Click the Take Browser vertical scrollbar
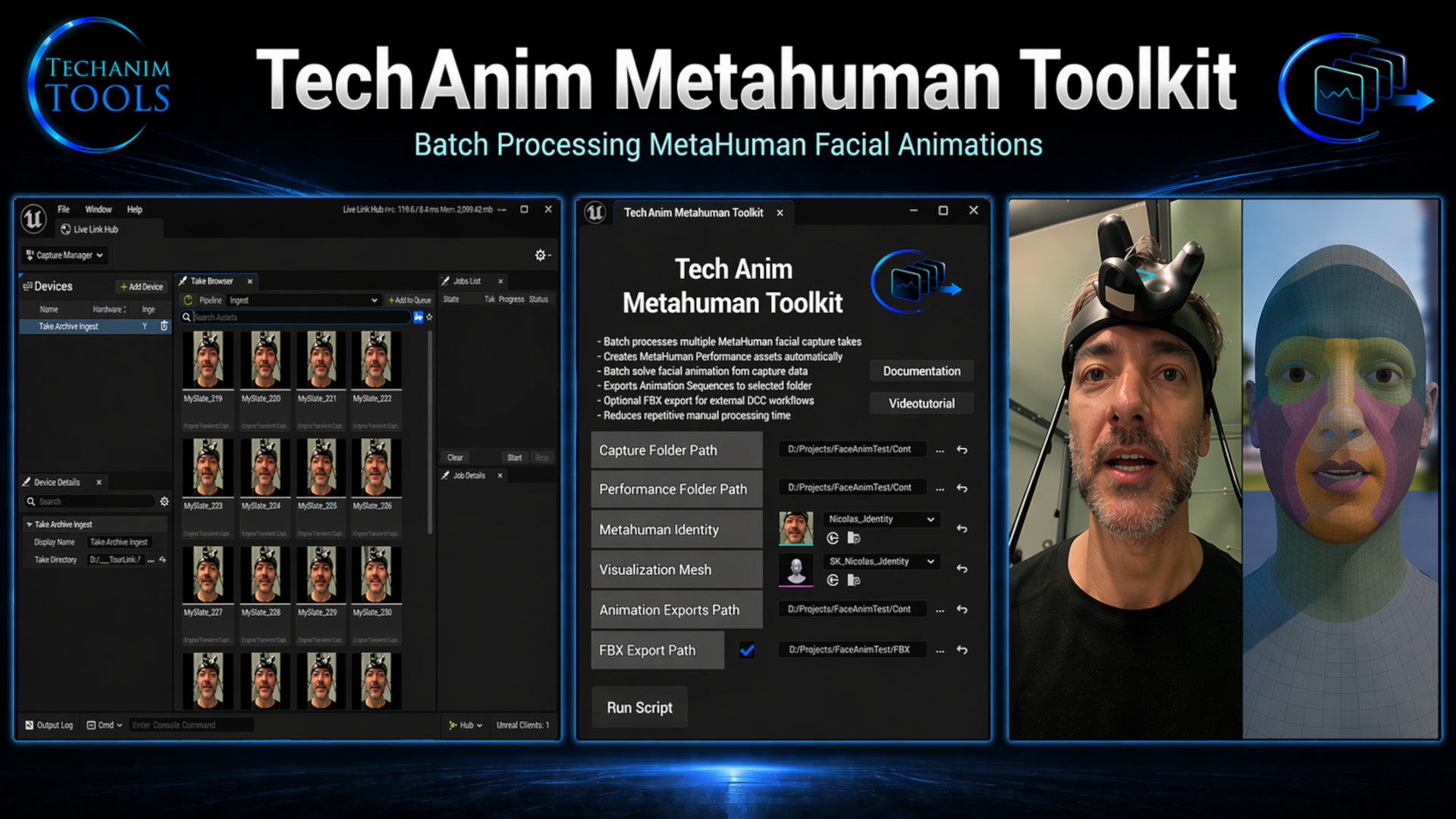Viewport: 1456px width, 819px height. click(x=430, y=432)
